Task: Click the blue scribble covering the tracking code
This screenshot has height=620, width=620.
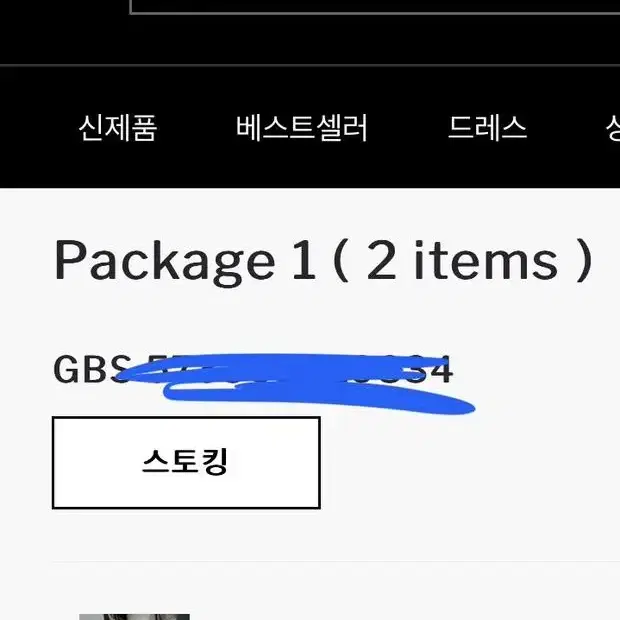Action: (x=297, y=384)
